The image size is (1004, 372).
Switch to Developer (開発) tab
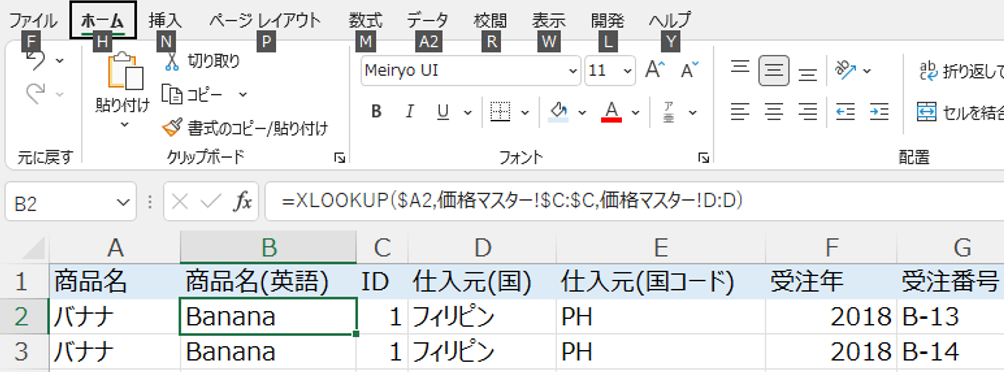pyautogui.click(x=608, y=20)
